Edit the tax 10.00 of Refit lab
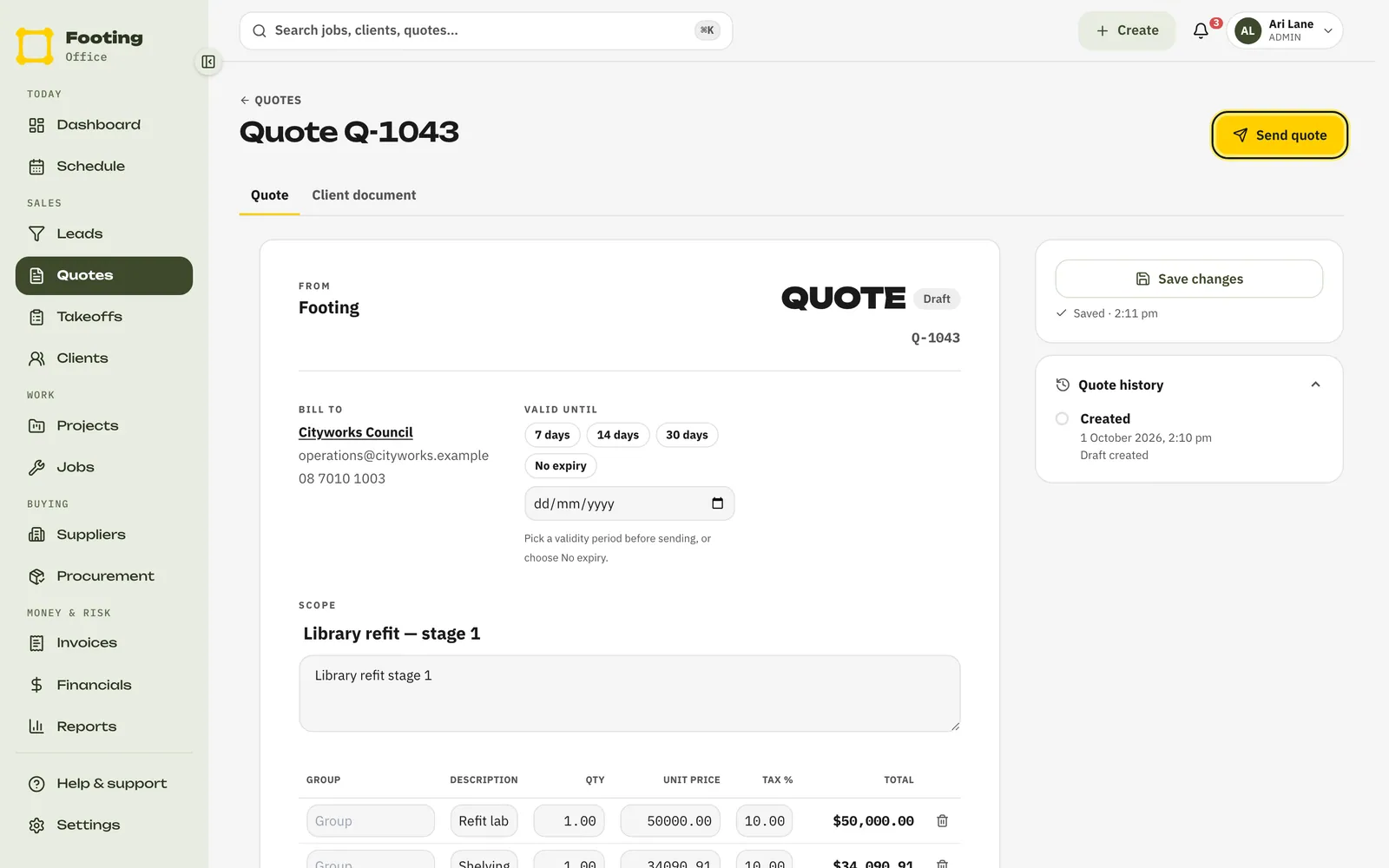This screenshot has width=1389, height=868. tap(764, 821)
